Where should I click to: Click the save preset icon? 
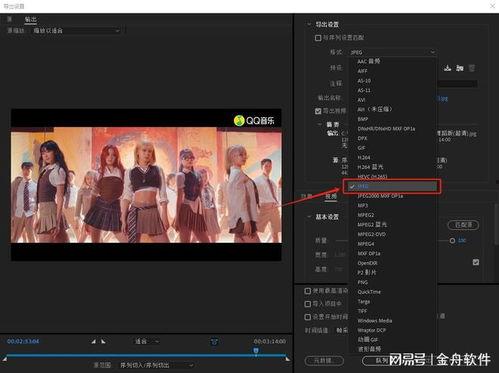pyautogui.click(x=447, y=68)
